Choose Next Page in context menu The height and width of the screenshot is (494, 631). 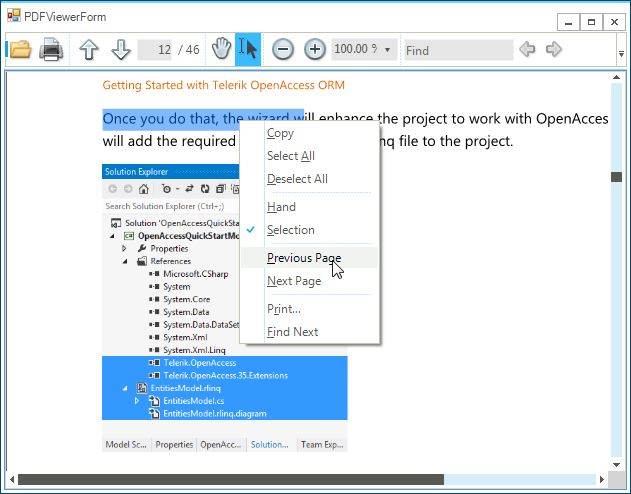pos(310,281)
